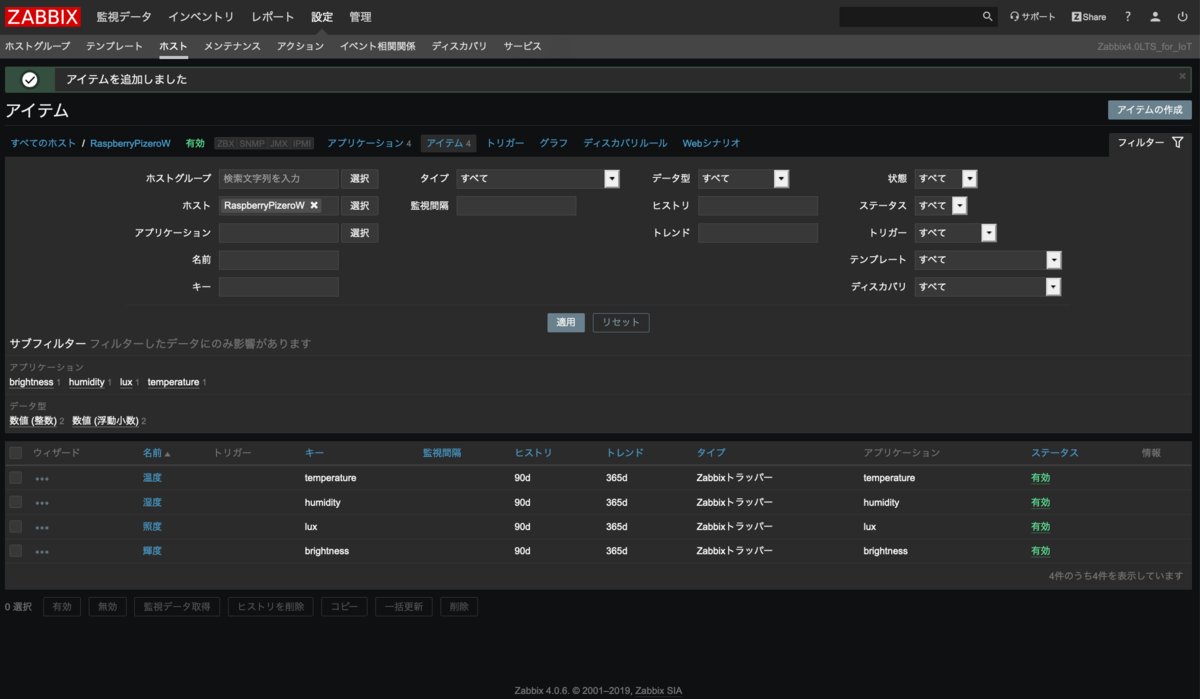1200x699 pixels.
Task: Open the レポート menu
Action: click(x=273, y=17)
